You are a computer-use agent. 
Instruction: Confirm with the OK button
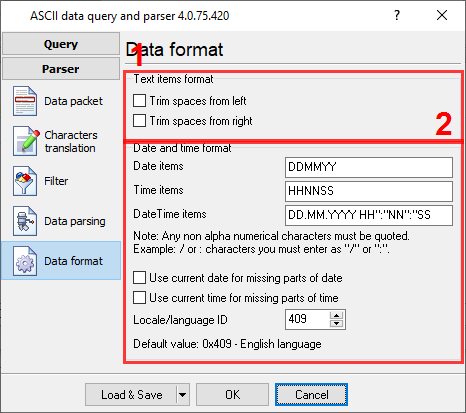coord(232,395)
